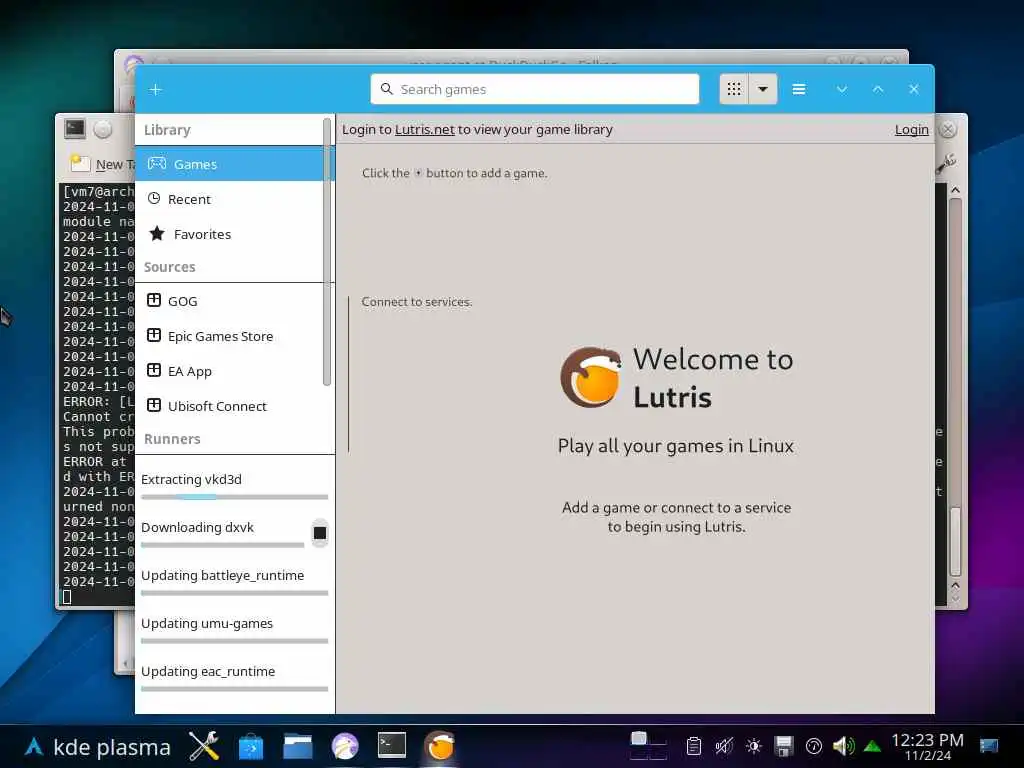The image size is (1024, 768).
Task: Click the Updating eac_runtime label
Action: point(208,671)
